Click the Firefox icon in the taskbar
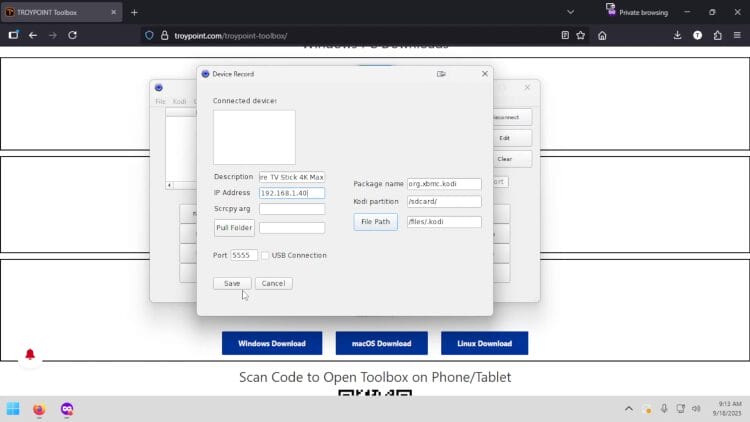 coord(39,409)
